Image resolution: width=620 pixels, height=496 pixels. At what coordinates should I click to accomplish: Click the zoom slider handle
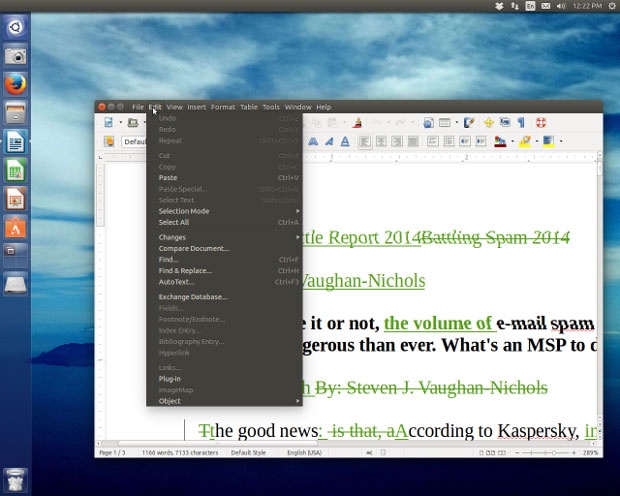click(x=554, y=452)
